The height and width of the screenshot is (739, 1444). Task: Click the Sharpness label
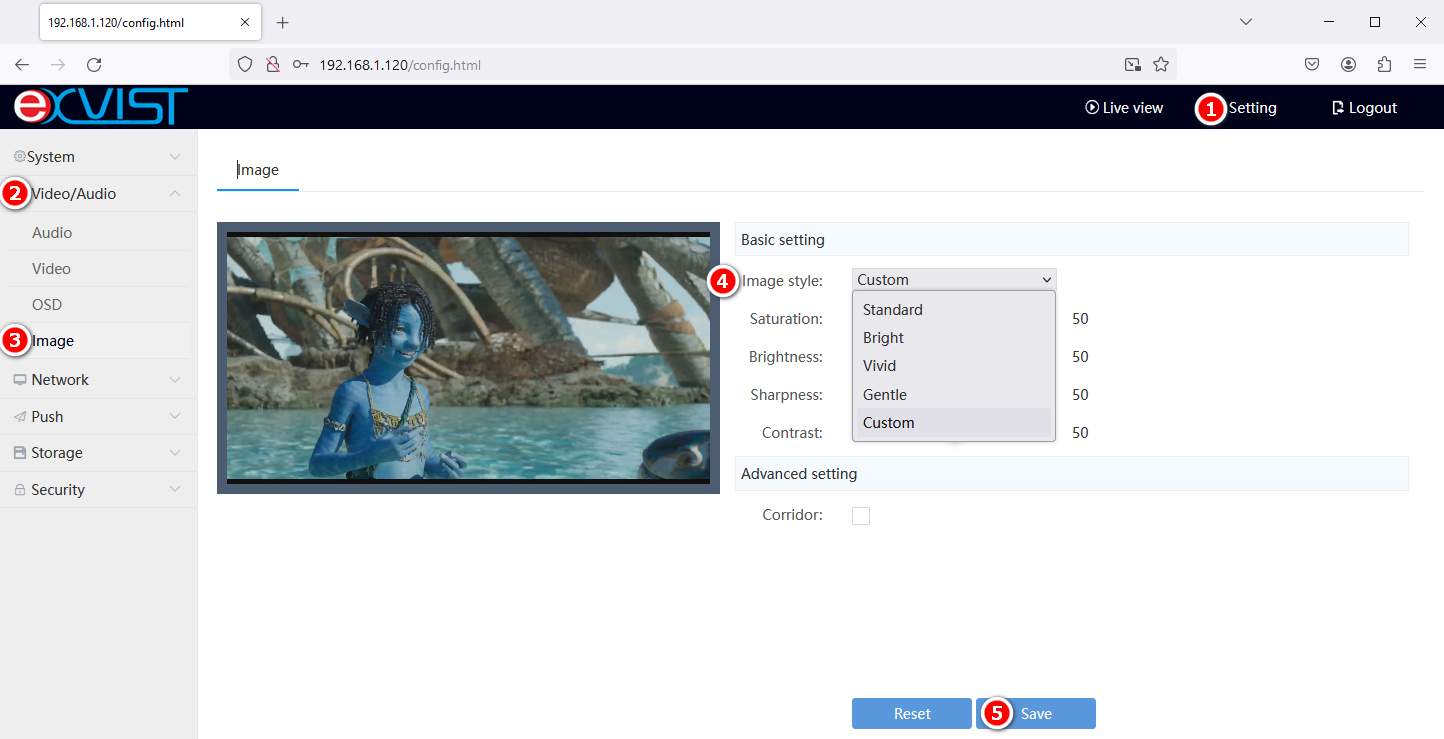tap(786, 394)
